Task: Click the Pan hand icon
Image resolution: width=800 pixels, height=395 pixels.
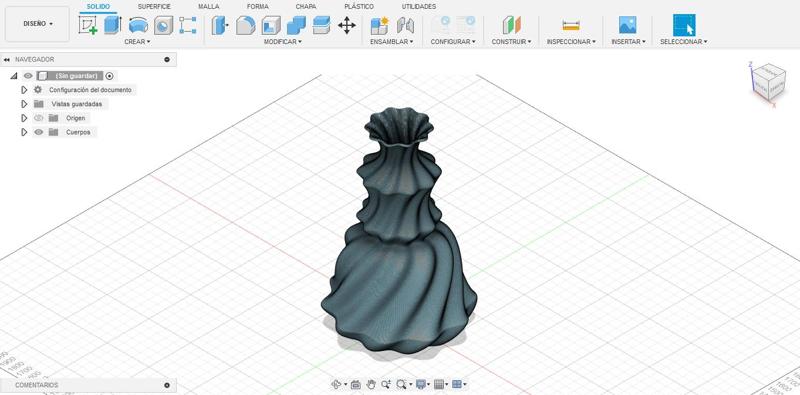Action: [371, 384]
